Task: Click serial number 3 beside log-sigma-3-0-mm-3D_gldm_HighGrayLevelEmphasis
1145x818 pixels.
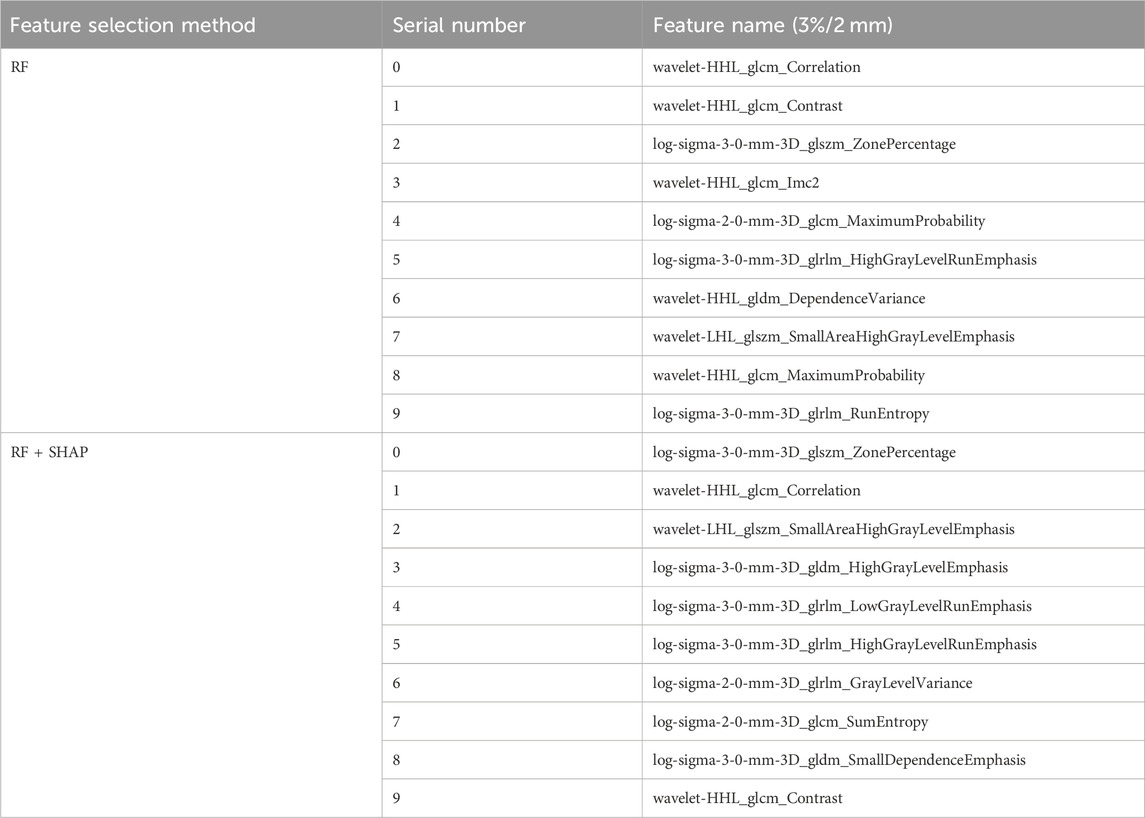Action: click(397, 567)
